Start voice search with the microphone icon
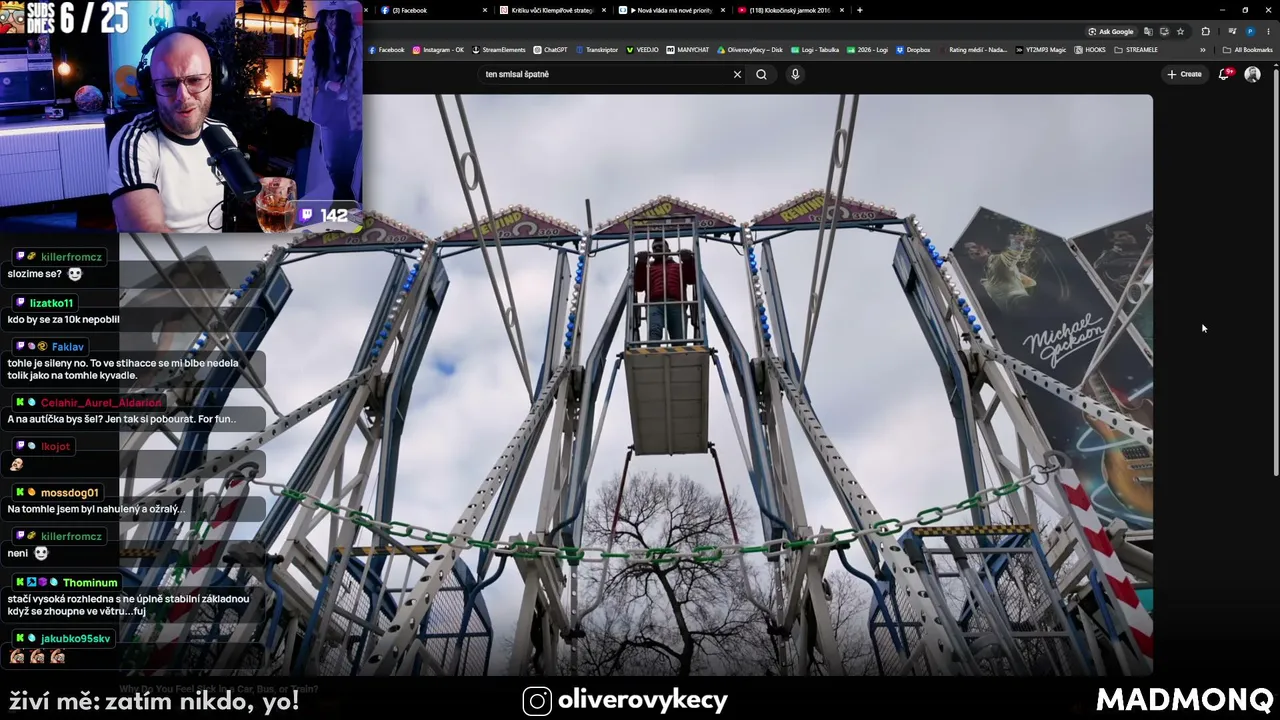This screenshot has height=720, width=1280. (x=795, y=74)
